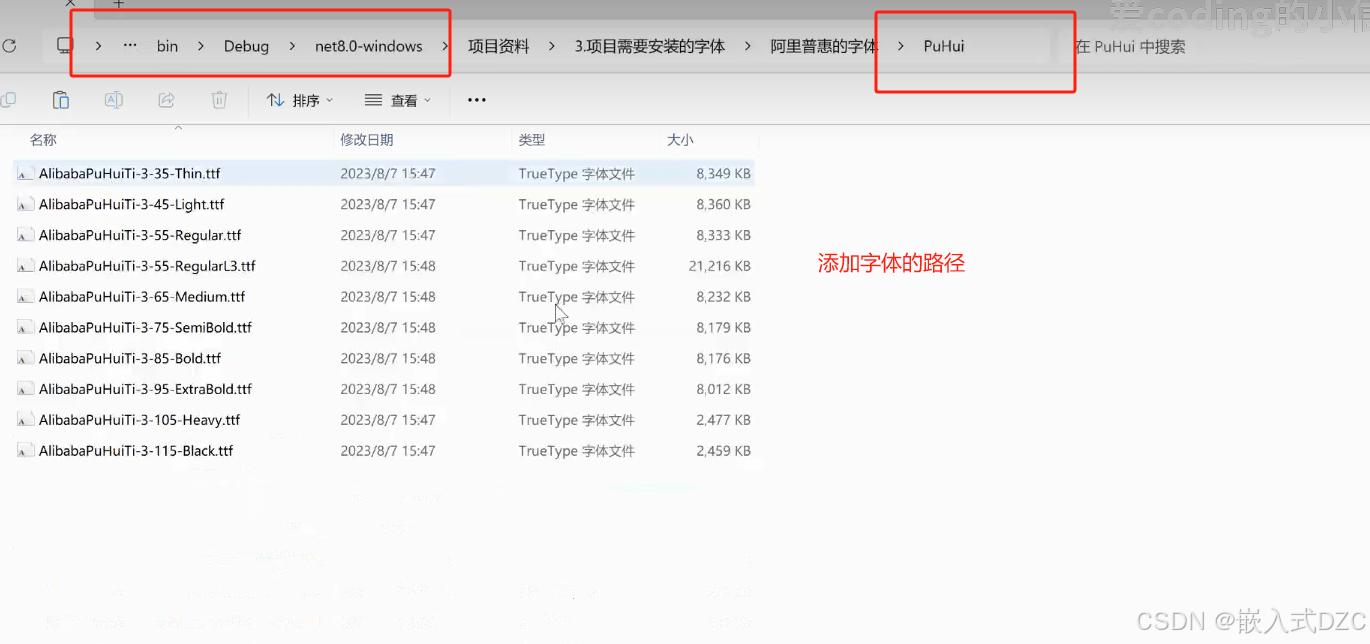Click the font file icon of 75-SemiBold.ttf
Image resolution: width=1370 pixels, height=644 pixels.
click(26, 327)
